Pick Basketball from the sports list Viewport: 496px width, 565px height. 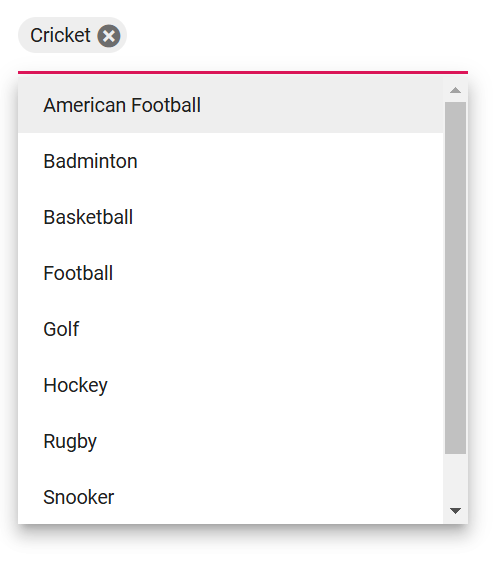[231, 217]
